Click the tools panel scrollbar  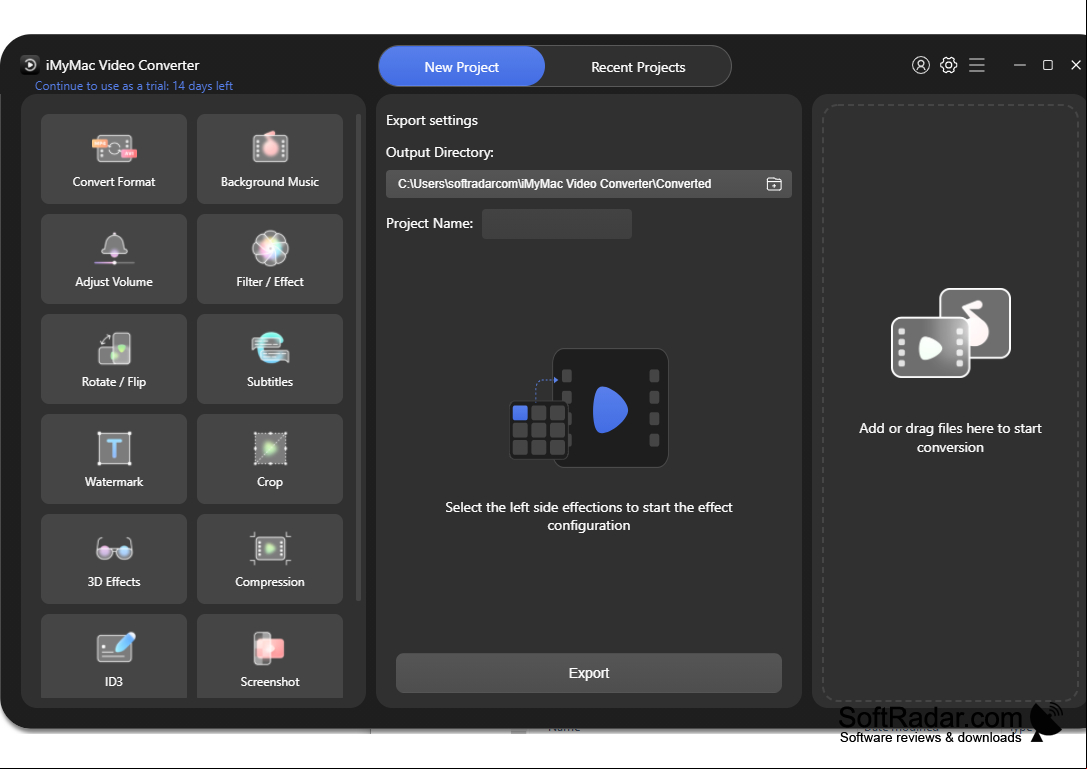pyautogui.click(x=358, y=357)
